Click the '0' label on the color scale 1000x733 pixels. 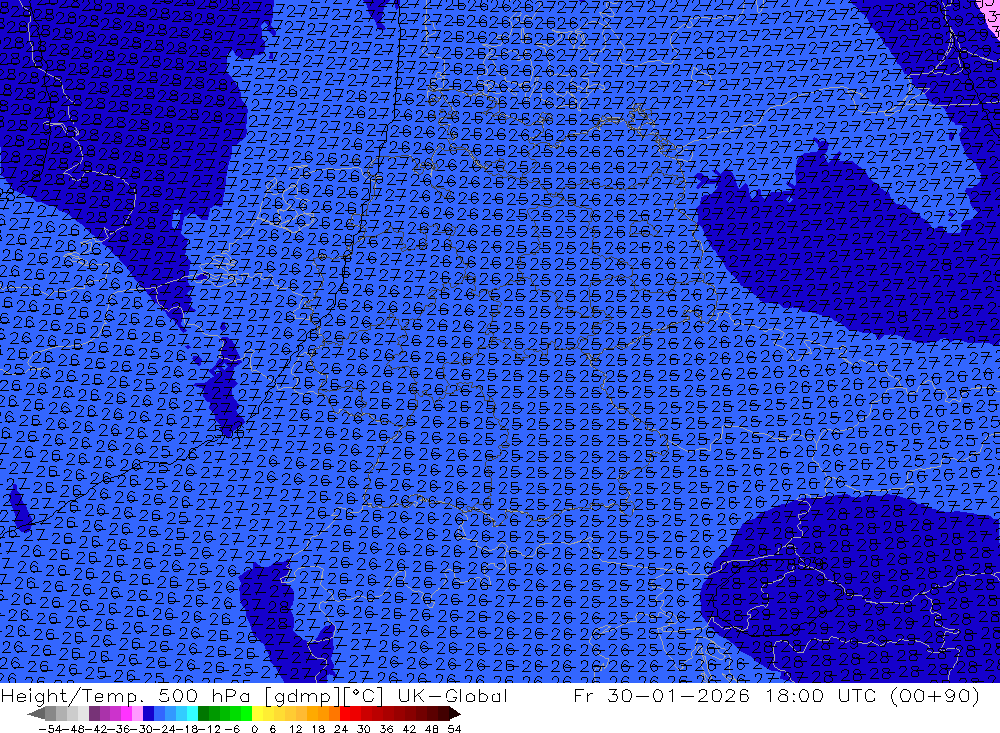point(254,729)
